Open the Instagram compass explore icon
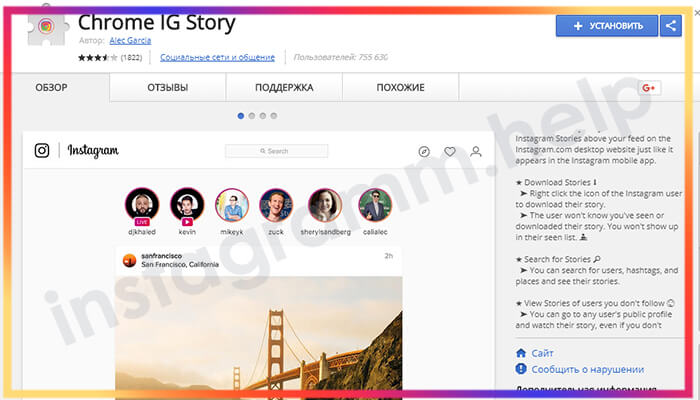The width and height of the screenshot is (700, 400). [424, 152]
